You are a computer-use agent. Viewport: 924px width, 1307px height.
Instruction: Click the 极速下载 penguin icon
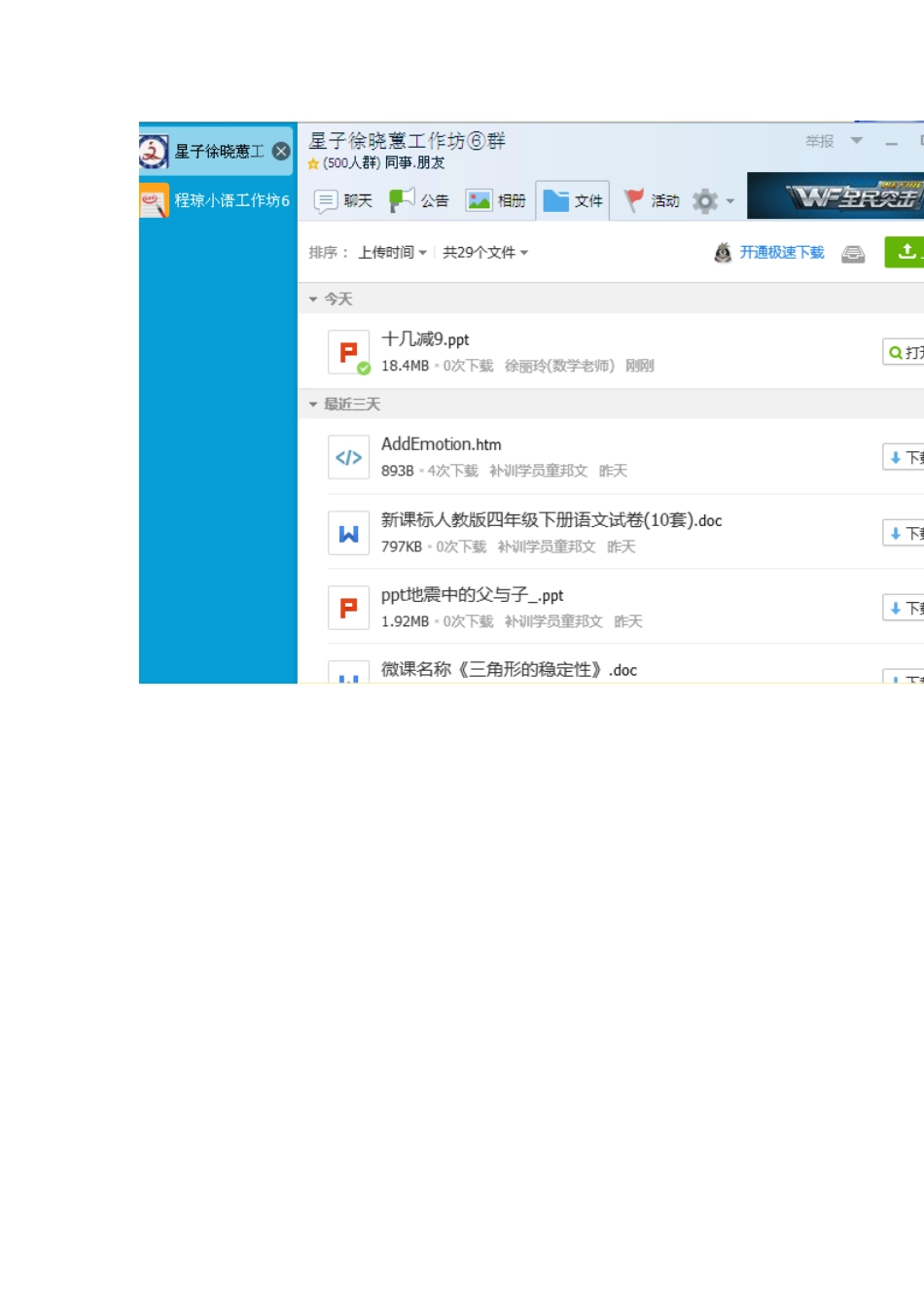[x=723, y=253]
